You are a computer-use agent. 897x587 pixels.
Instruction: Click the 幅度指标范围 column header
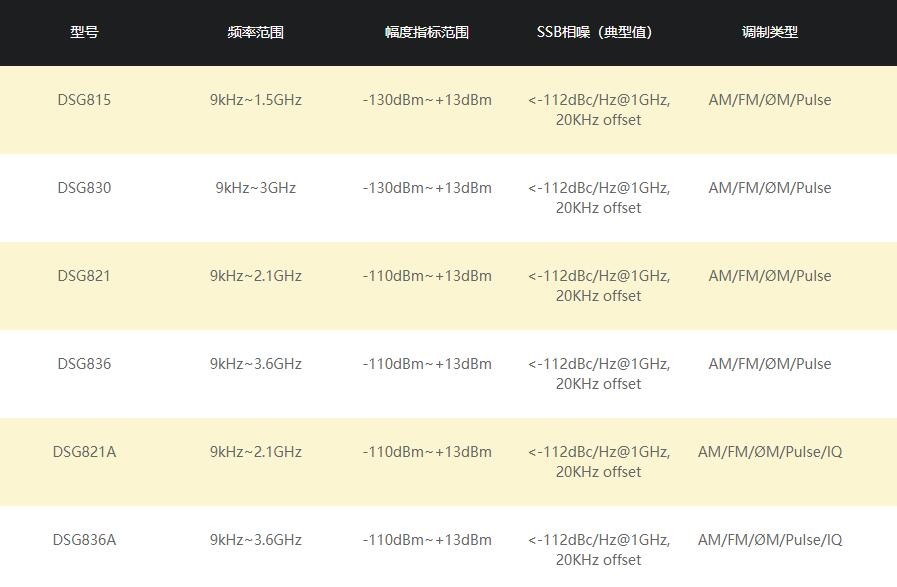[x=427, y=32]
